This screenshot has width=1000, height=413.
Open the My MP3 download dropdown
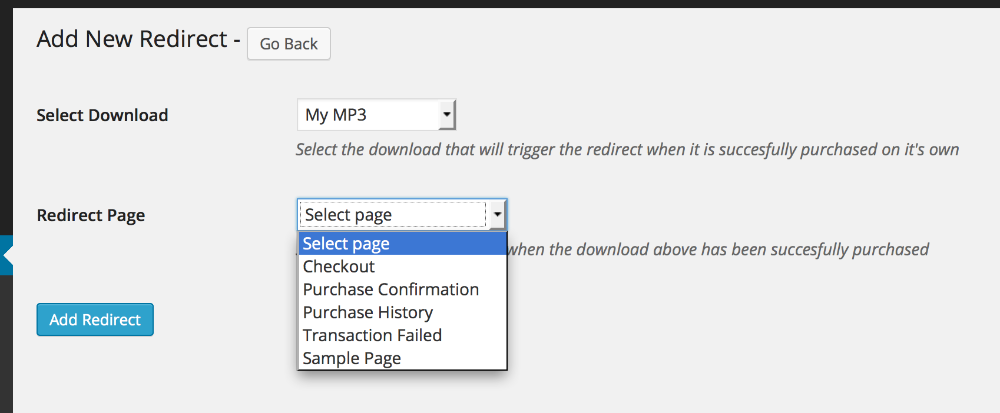(376, 115)
